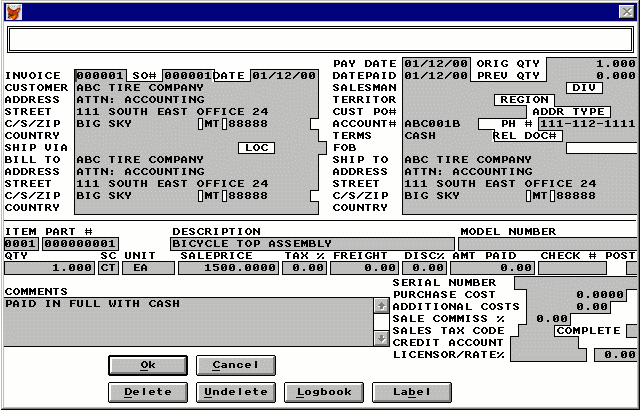Screen dimensions: 642x412
Task: Click the SHIP TO zip code 88888
Action: pyautogui.click(x=576, y=196)
